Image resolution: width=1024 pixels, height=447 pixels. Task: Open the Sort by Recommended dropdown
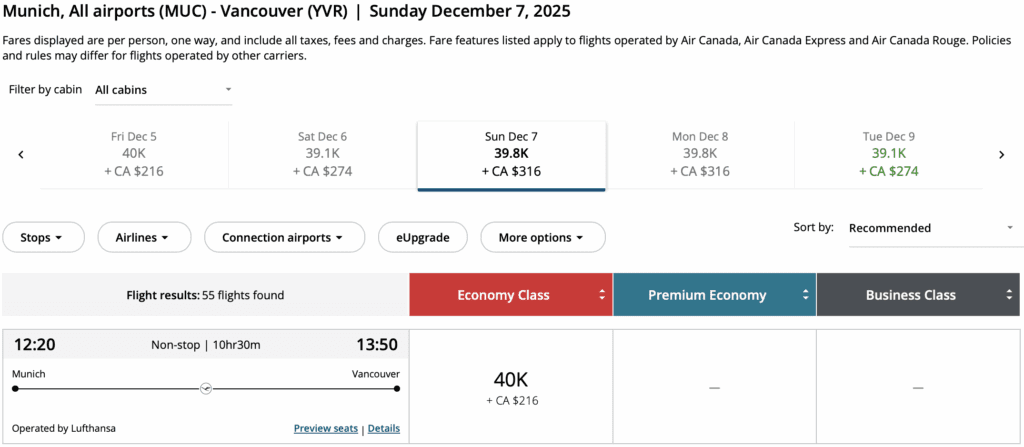(930, 228)
